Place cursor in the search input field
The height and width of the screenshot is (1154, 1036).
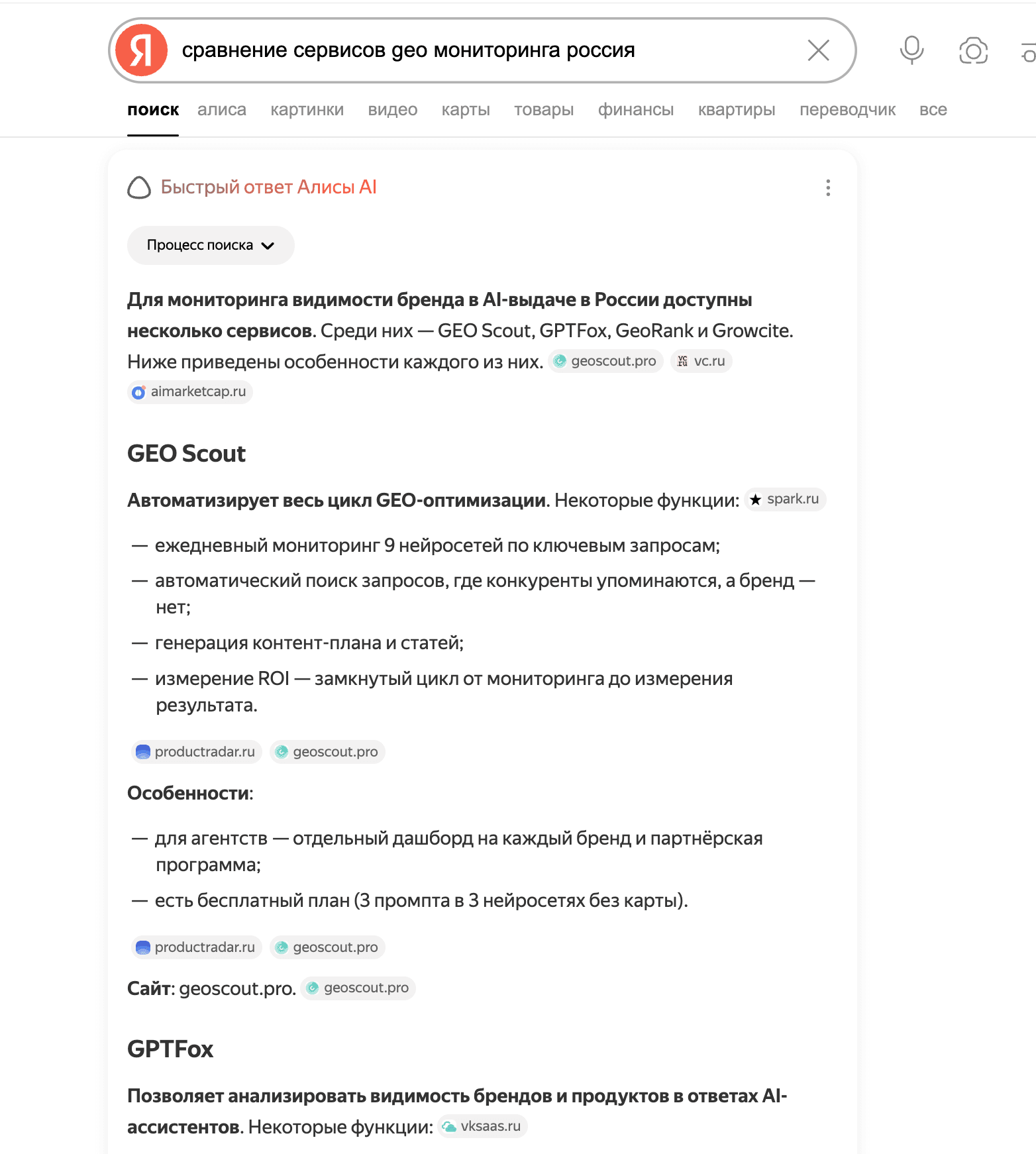[464, 50]
